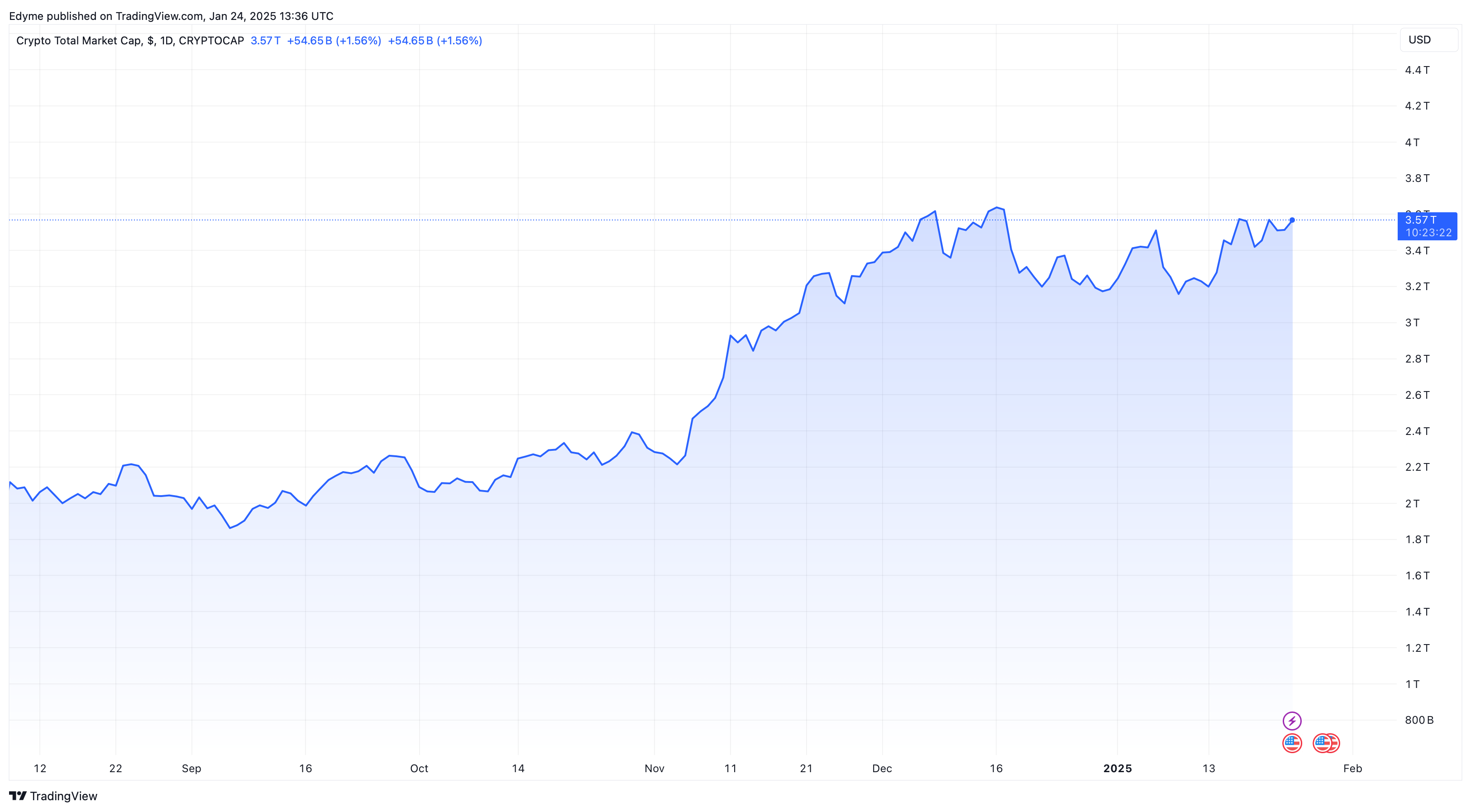
Task: Click the 2025 label on the time axis
Action: tap(1117, 768)
